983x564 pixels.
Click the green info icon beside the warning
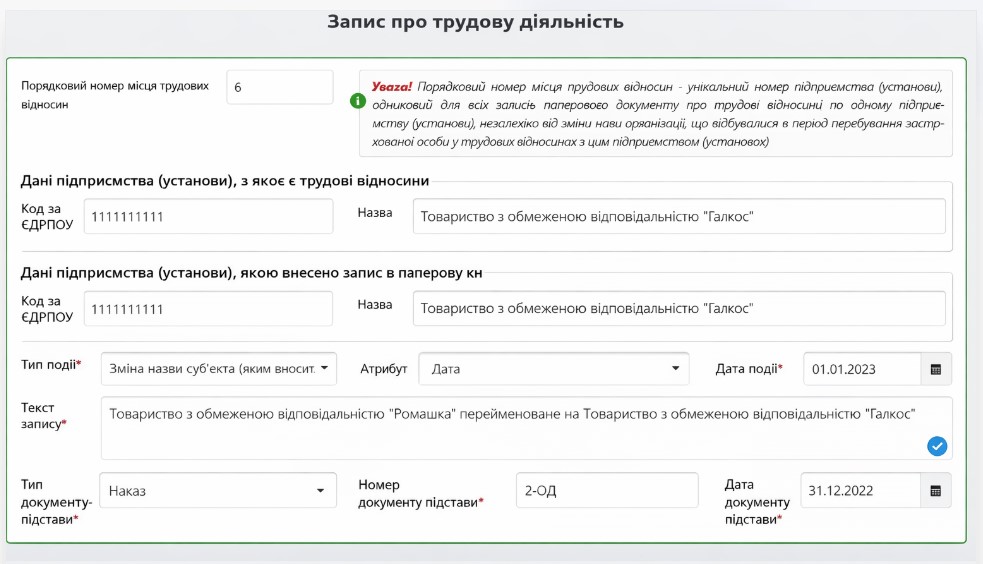pos(357,101)
